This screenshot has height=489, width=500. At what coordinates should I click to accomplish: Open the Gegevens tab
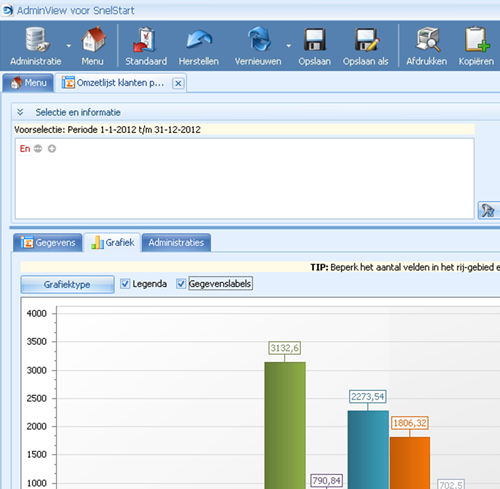coord(48,243)
